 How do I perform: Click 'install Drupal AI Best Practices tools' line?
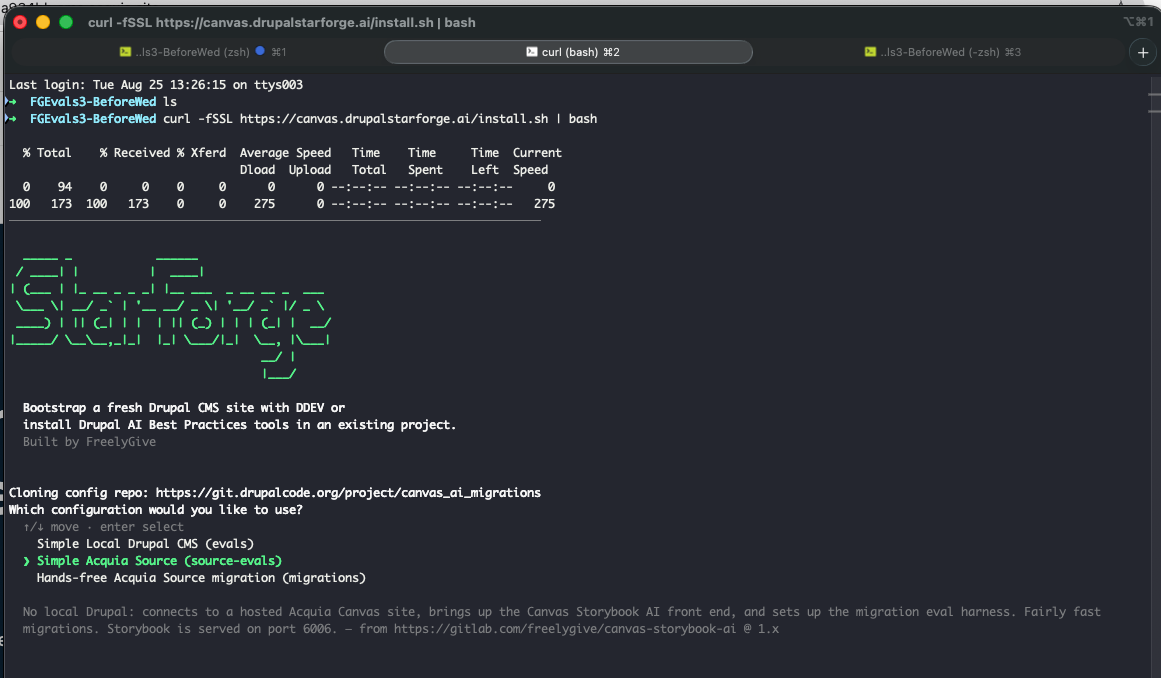coord(239,424)
